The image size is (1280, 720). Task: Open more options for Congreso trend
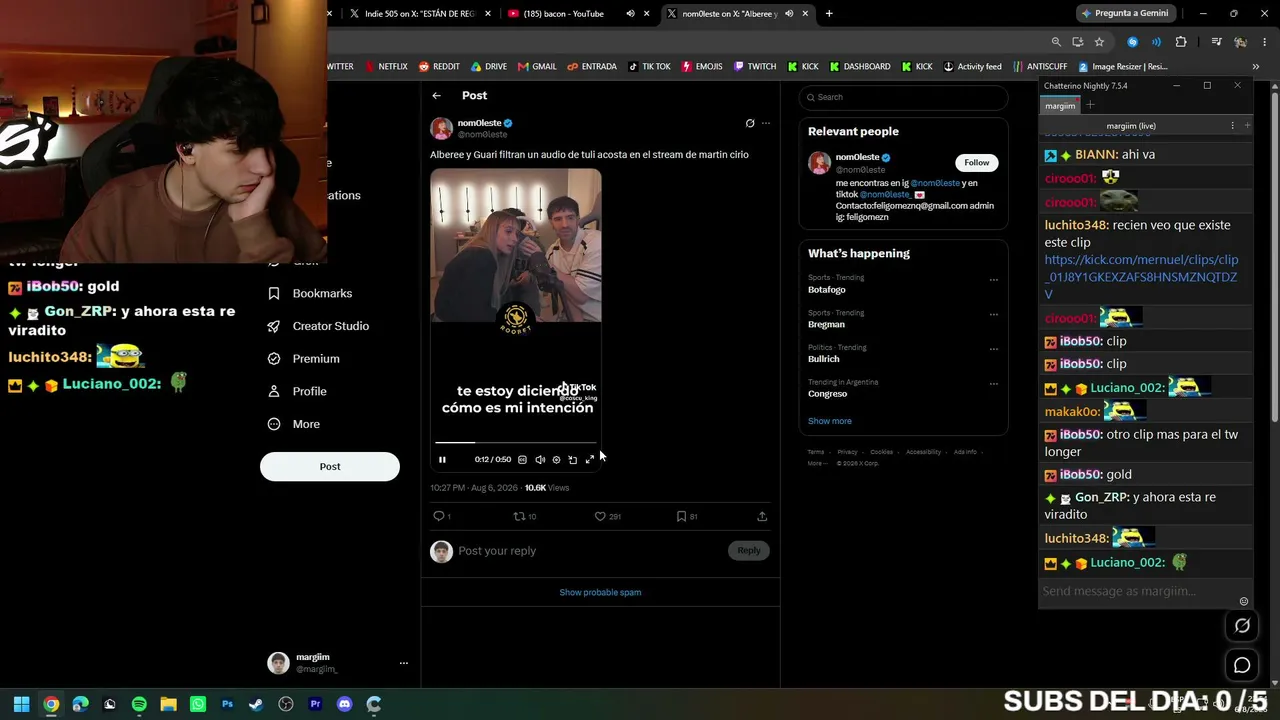[x=993, y=383]
